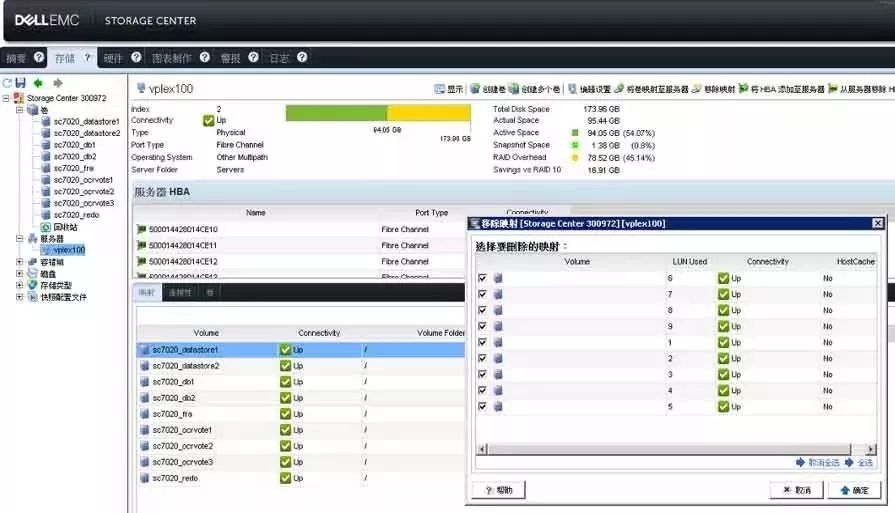
Task: Expand the 磁盘 tree node
Action: tap(19, 273)
